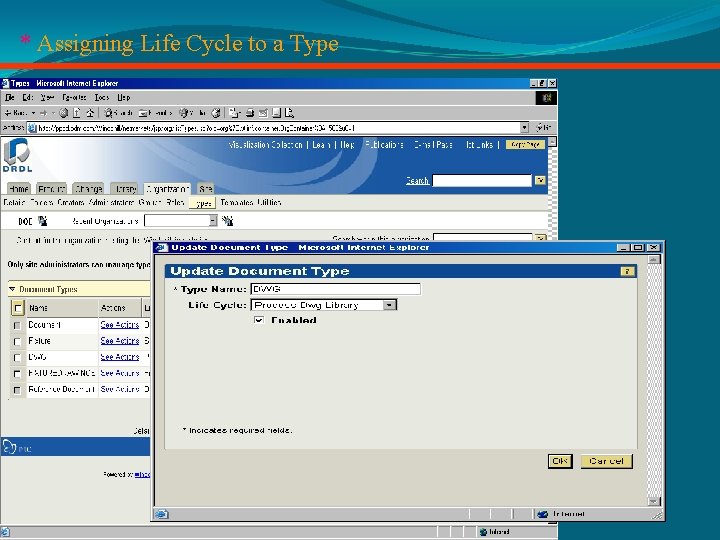720x540 pixels.
Task: Click the Stop loading icon
Action: point(64,113)
